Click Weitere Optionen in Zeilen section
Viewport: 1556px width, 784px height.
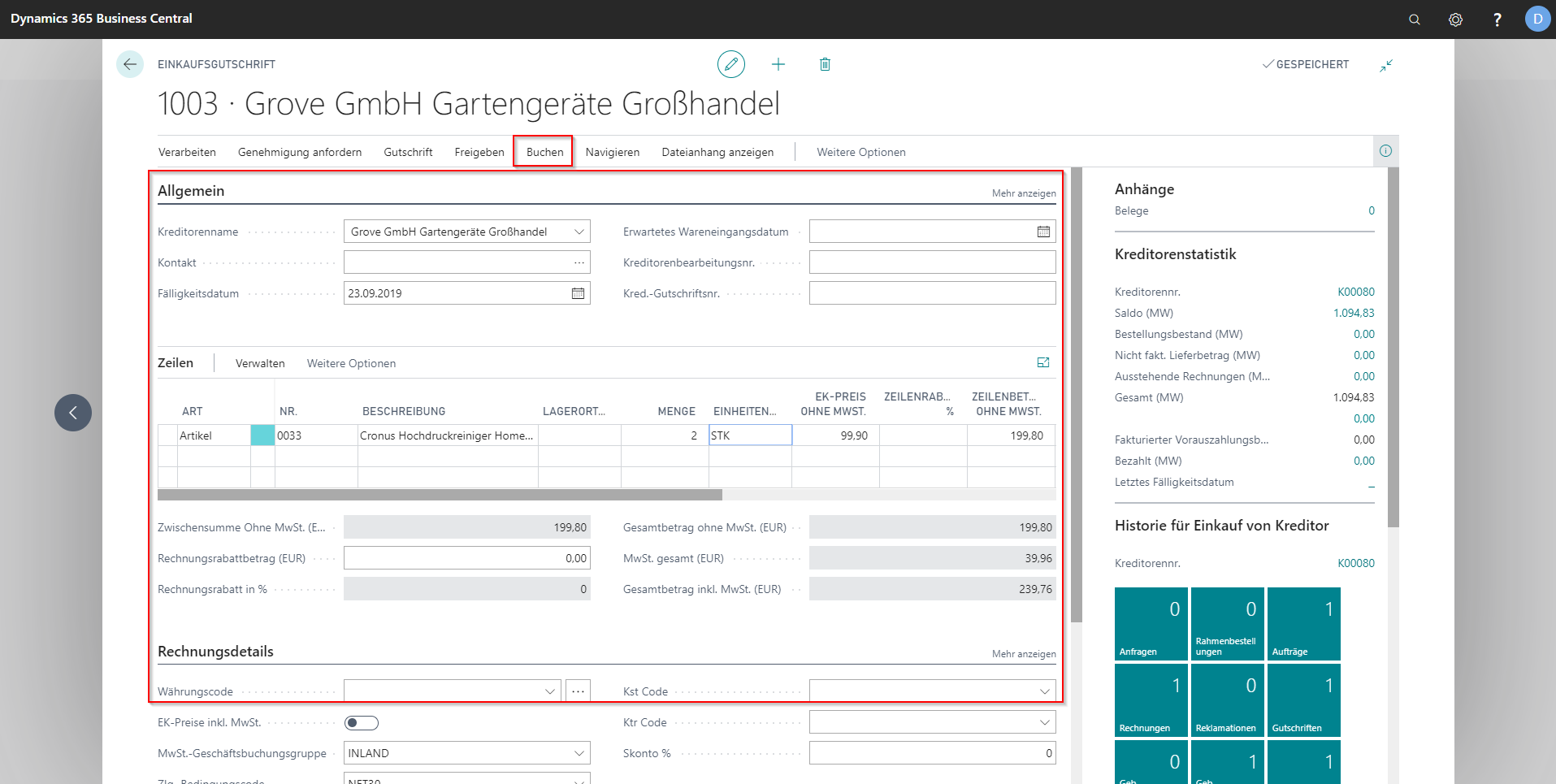pos(351,363)
